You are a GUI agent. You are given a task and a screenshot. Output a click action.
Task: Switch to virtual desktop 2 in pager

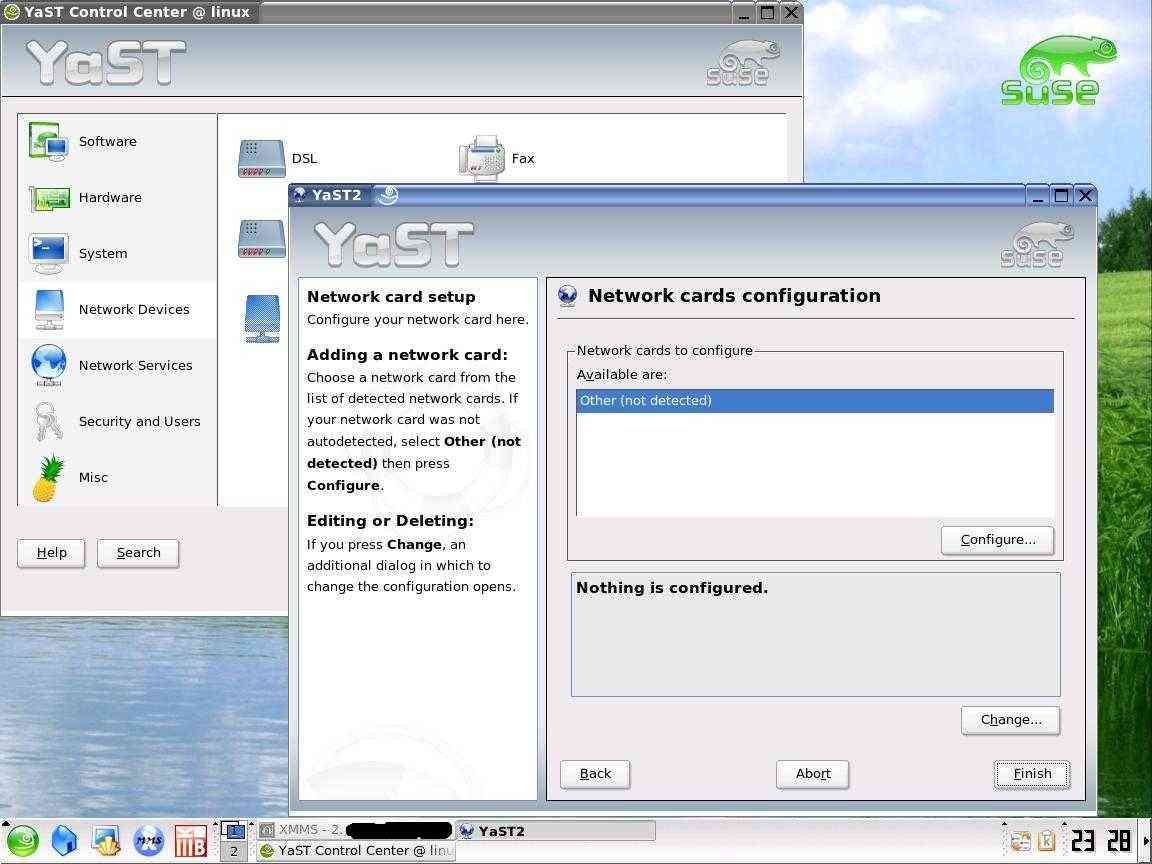click(x=234, y=852)
